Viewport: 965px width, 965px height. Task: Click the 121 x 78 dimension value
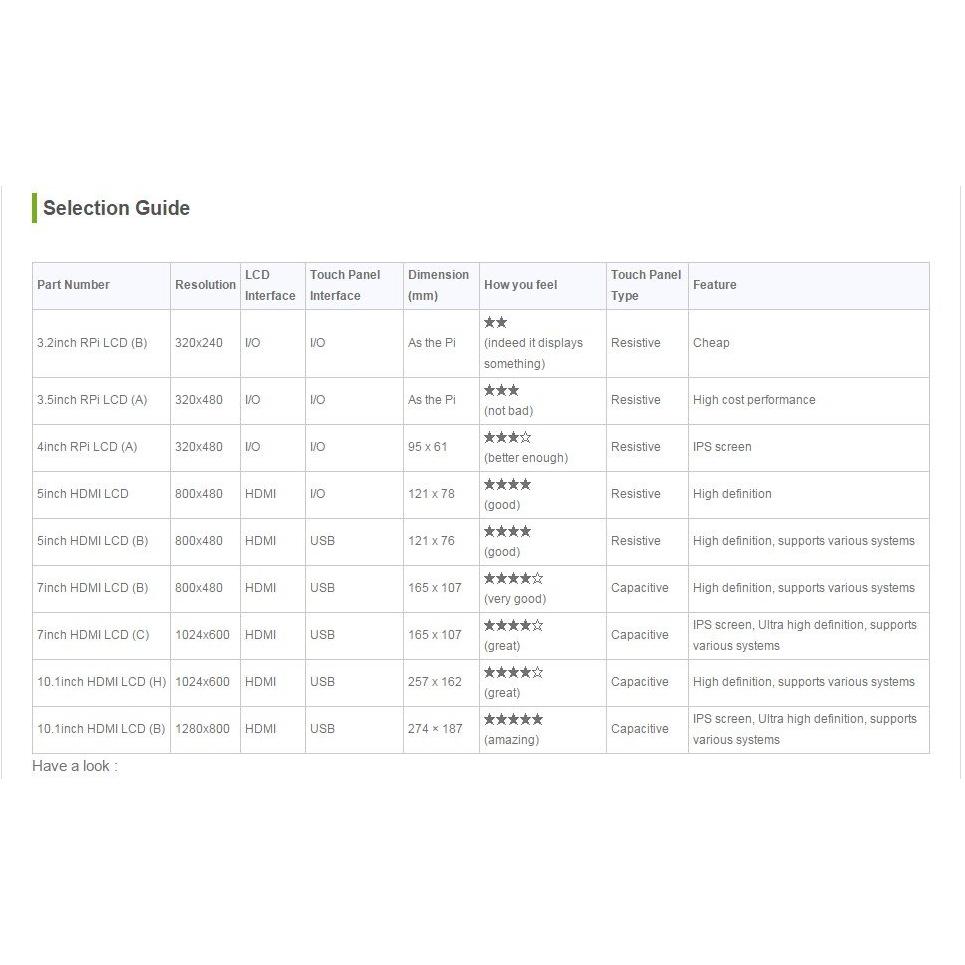click(431, 494)
